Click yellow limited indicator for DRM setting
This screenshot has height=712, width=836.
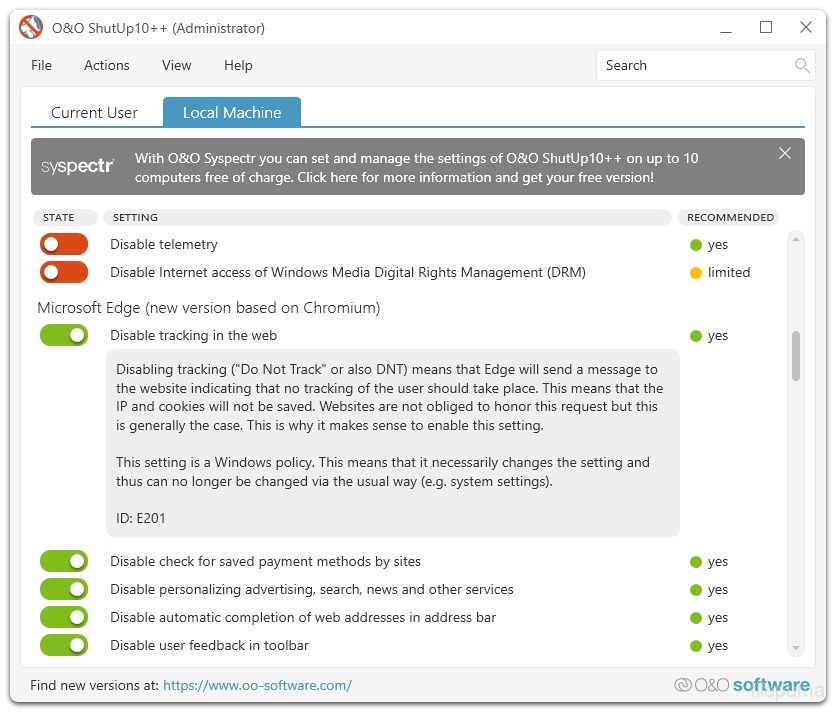[696, 273]
